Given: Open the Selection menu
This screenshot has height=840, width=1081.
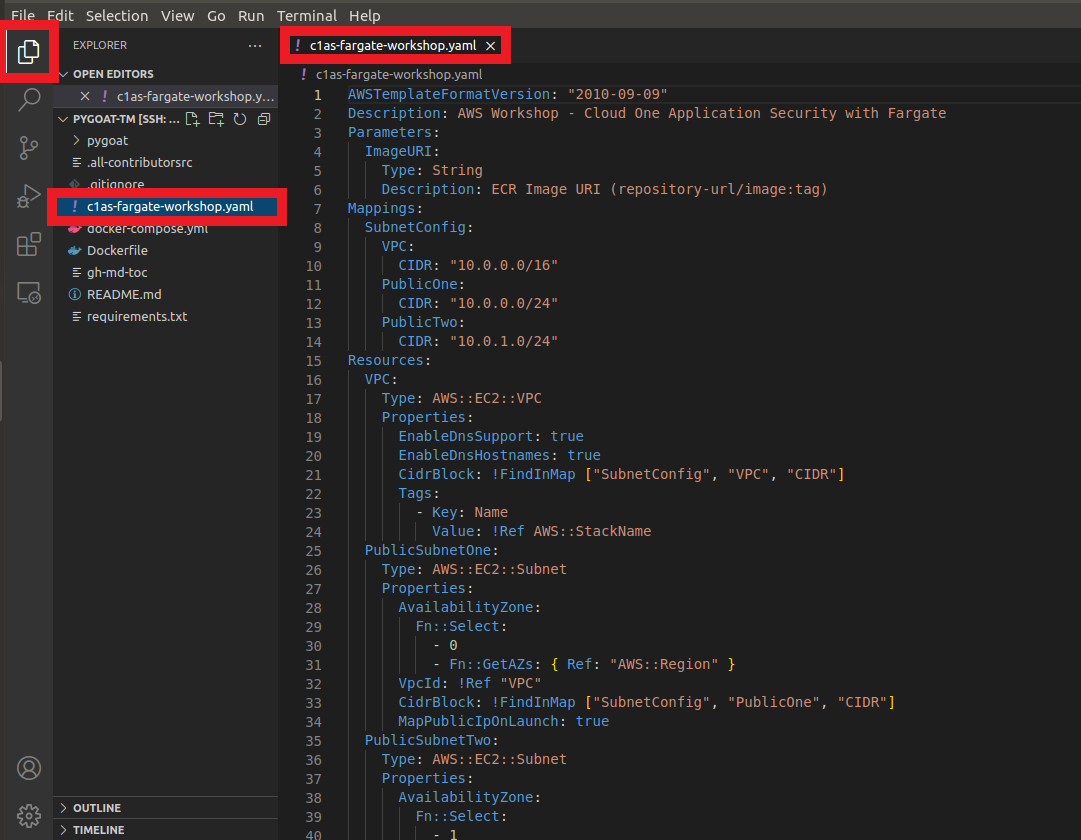Looking at the screenshot, I should pos(117,15).
